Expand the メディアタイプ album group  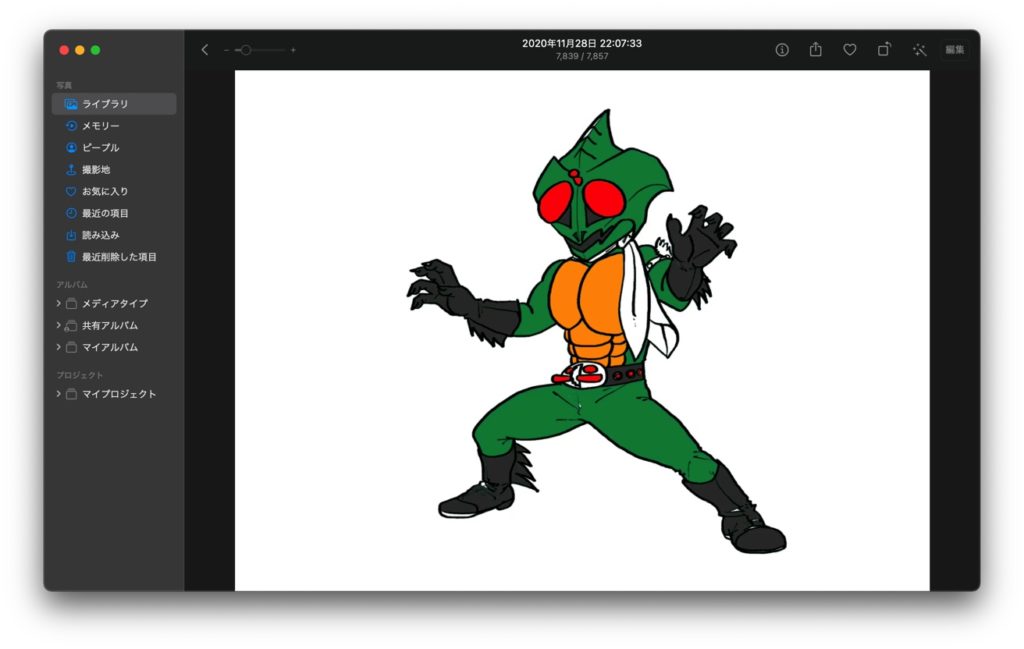click(58, 303)
